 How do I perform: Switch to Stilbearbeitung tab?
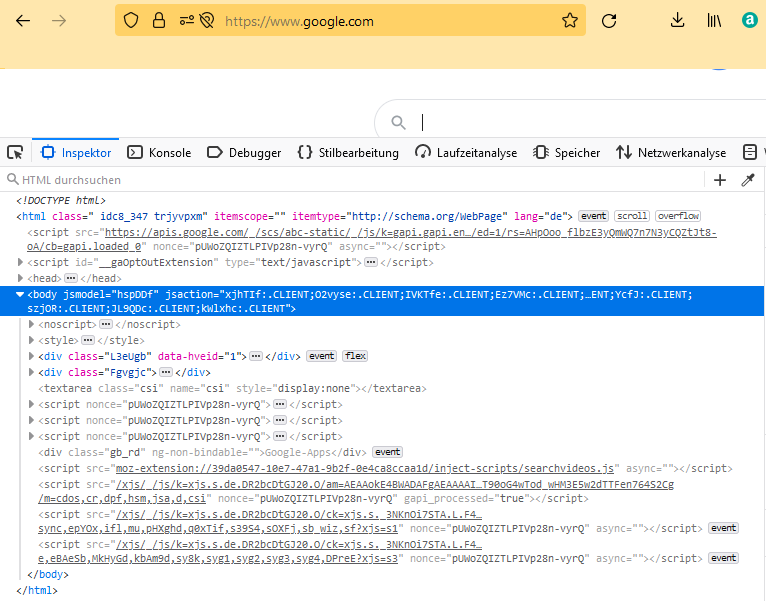click(348, 152)
